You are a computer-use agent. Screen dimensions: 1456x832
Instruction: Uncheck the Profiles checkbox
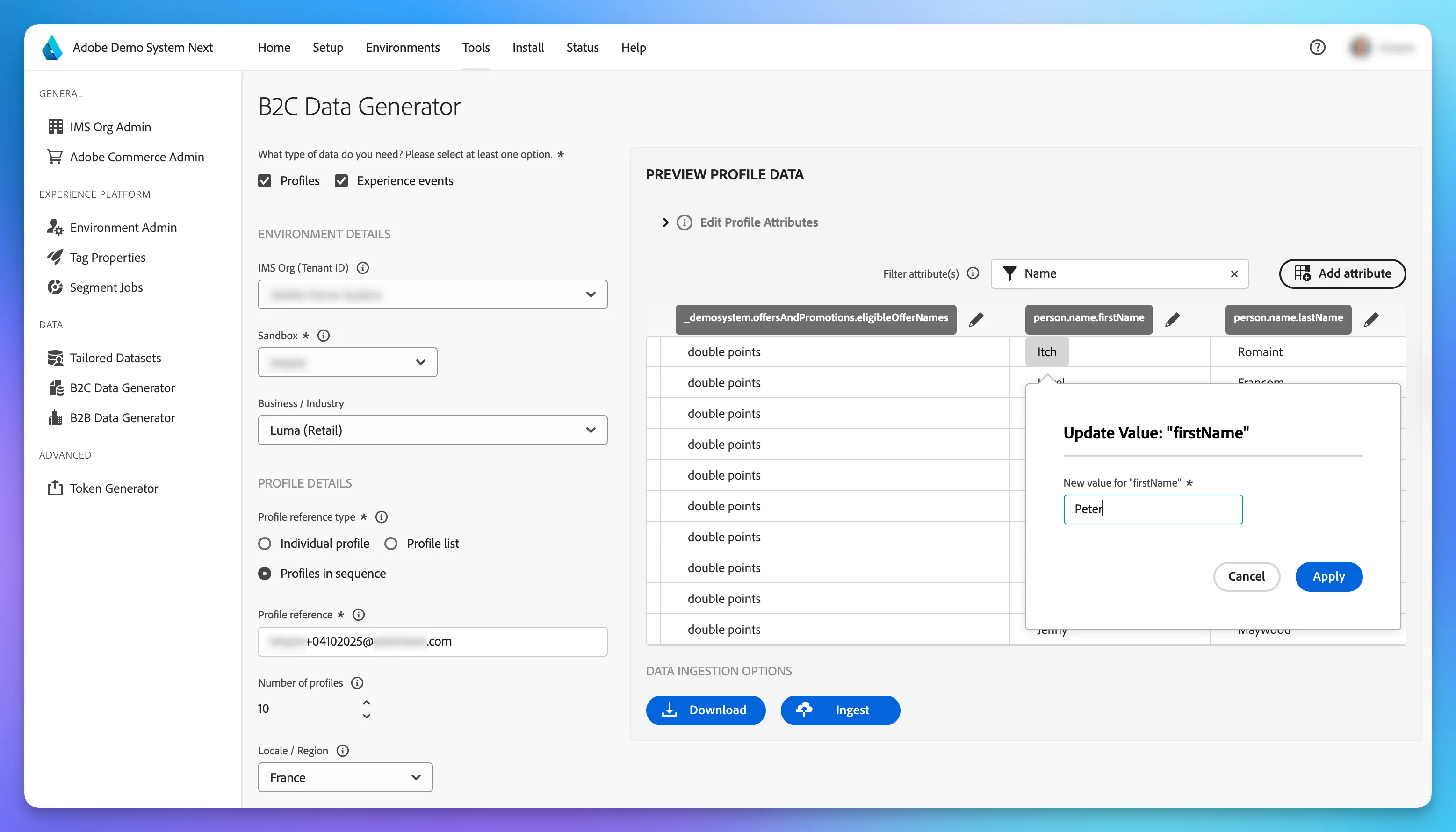click(265, 181)
